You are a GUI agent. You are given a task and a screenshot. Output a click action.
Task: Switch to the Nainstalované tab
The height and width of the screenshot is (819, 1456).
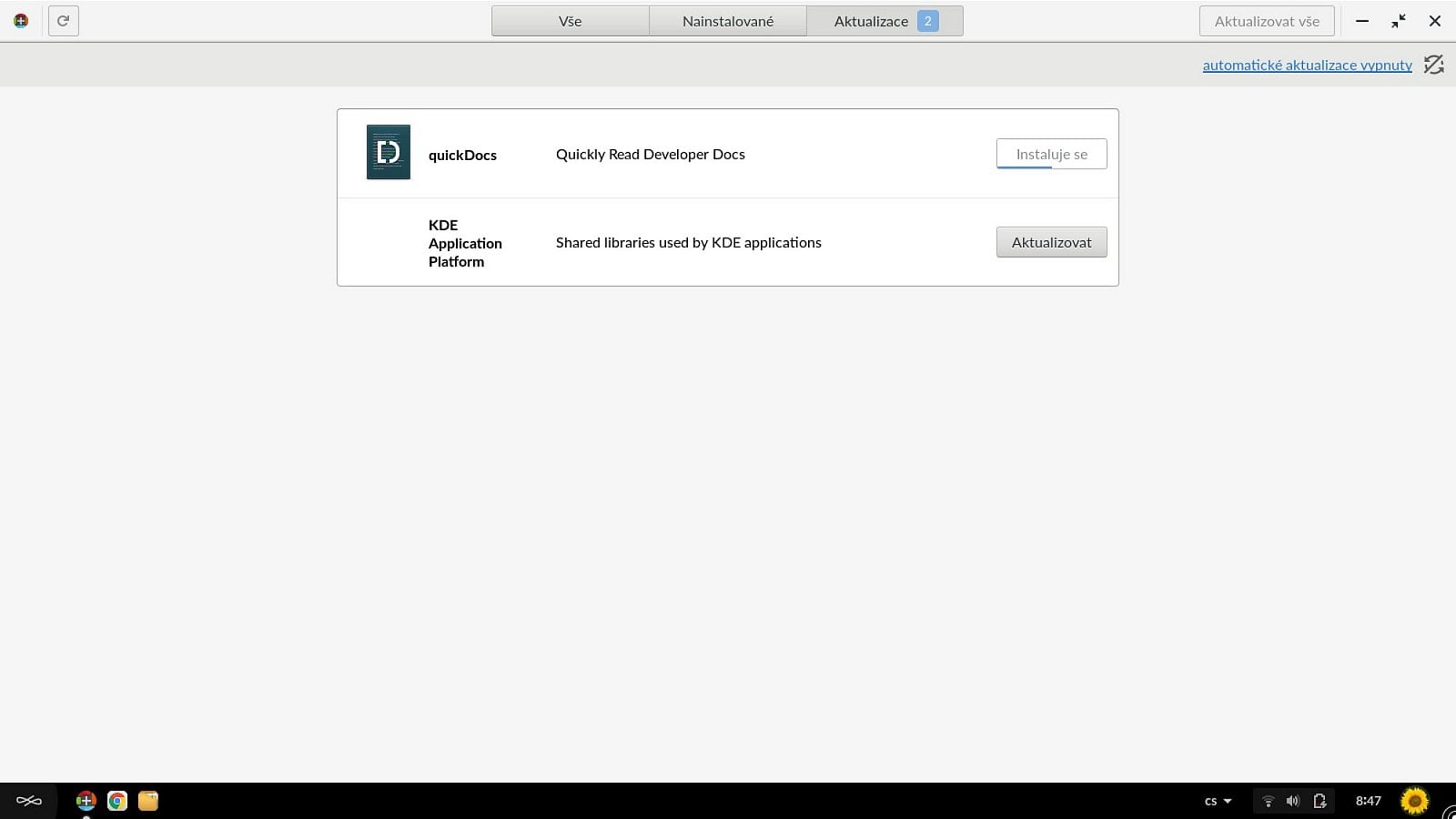tap(728, 21)
